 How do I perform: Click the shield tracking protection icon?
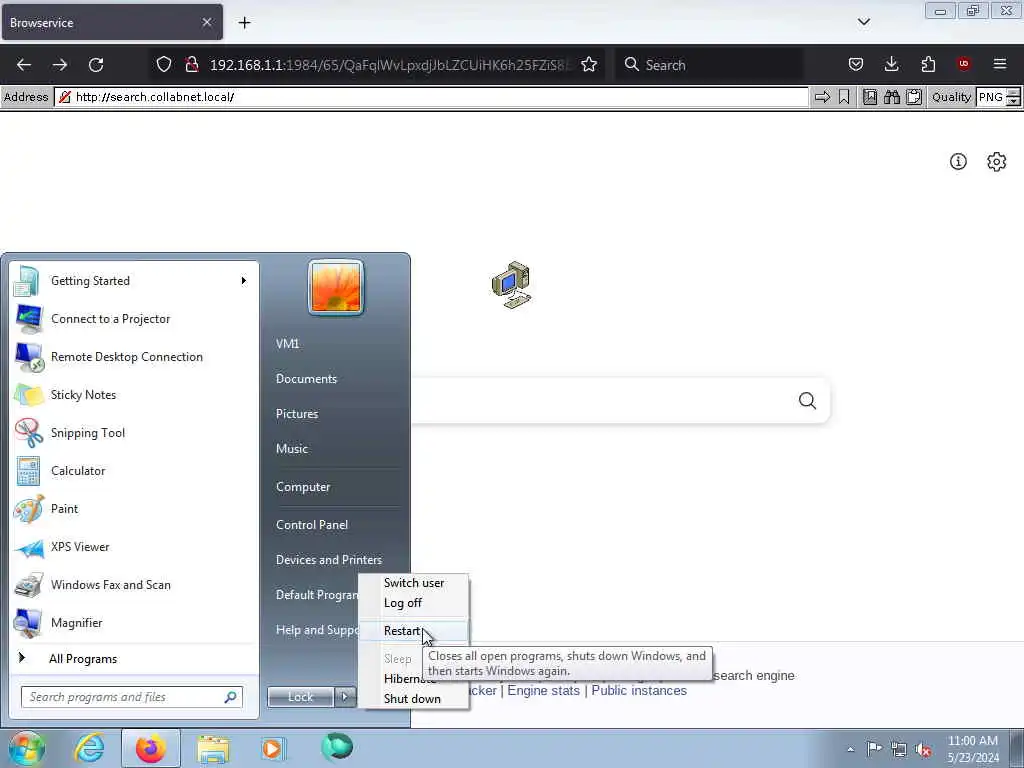tap(164, 65)
